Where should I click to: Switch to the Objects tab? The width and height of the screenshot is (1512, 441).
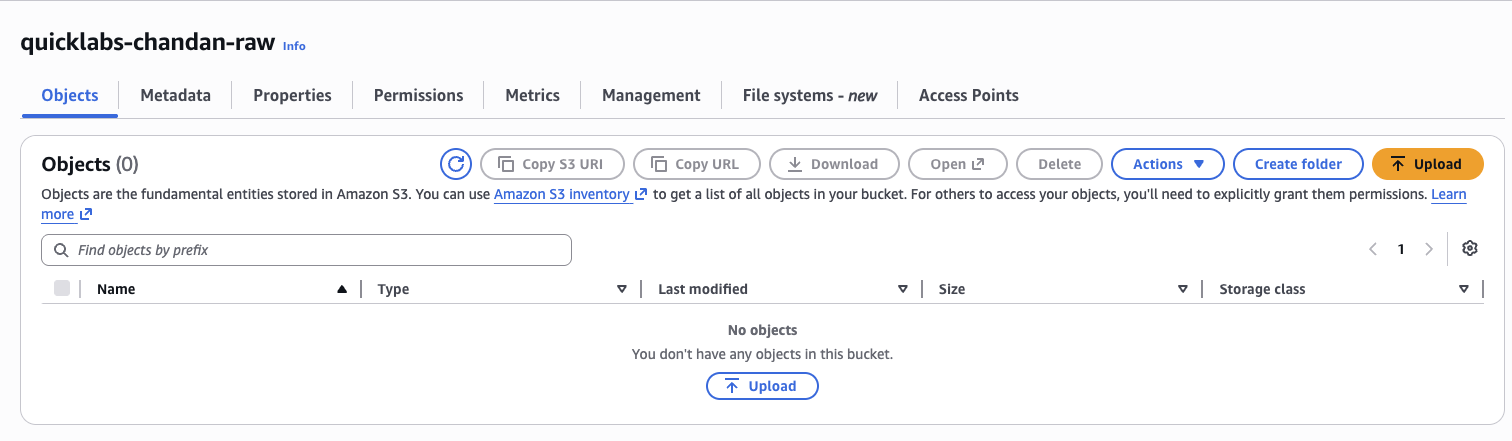(x=70, y=96)
